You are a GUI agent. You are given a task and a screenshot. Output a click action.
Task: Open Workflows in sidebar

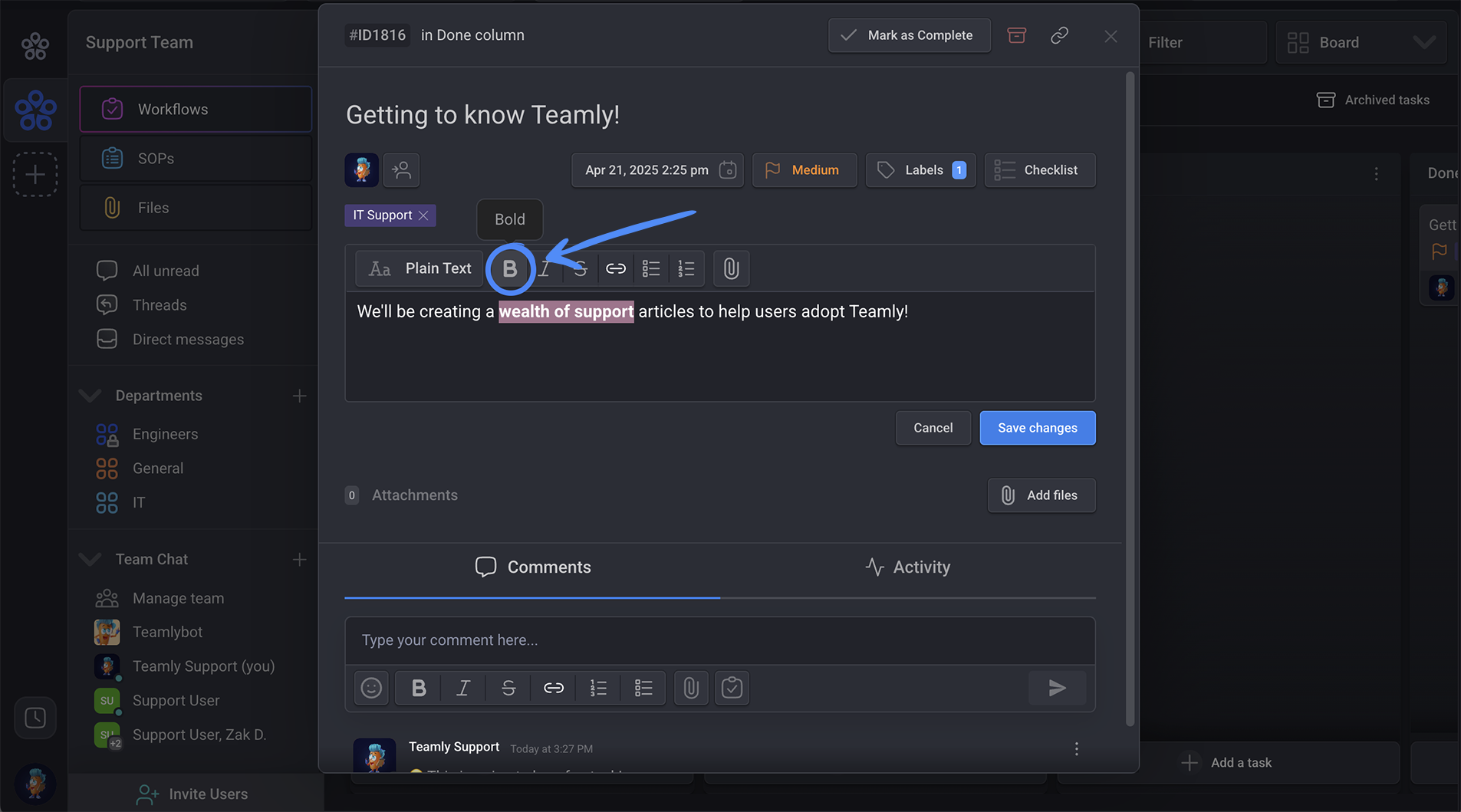[196, 109]
